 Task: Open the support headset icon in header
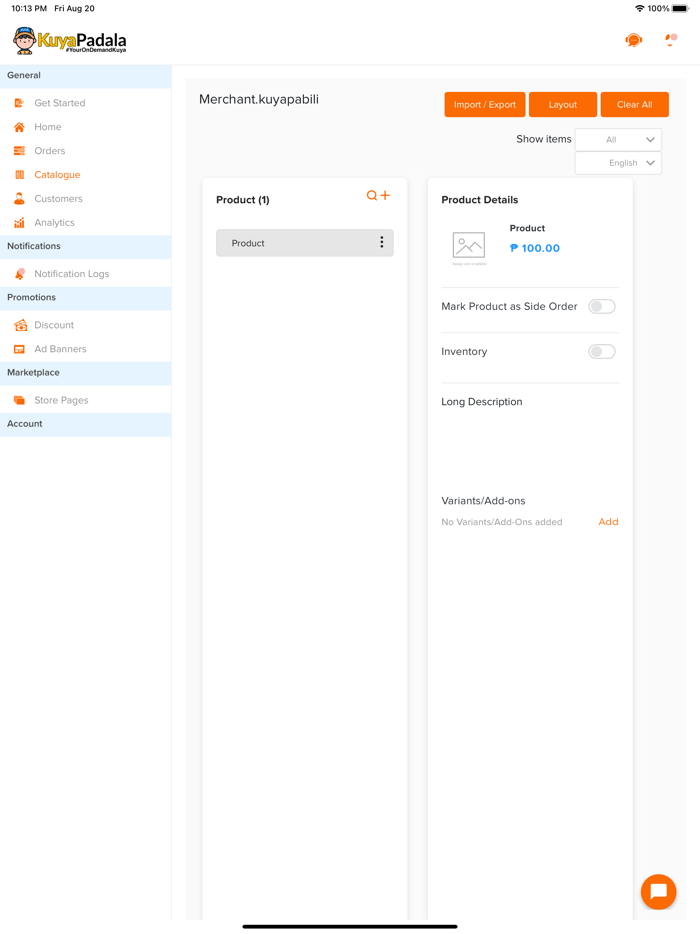pyautogui.click(x=633, y=41)
